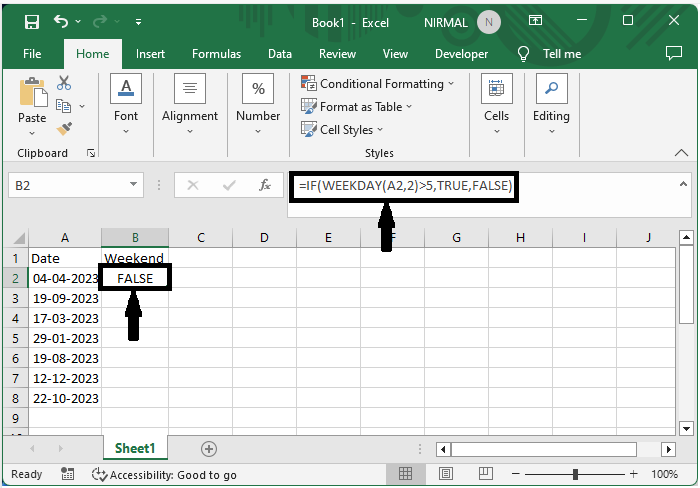700x488 pixels.
Task: Open the Cells group menu
Action: (x=496, y=104)
